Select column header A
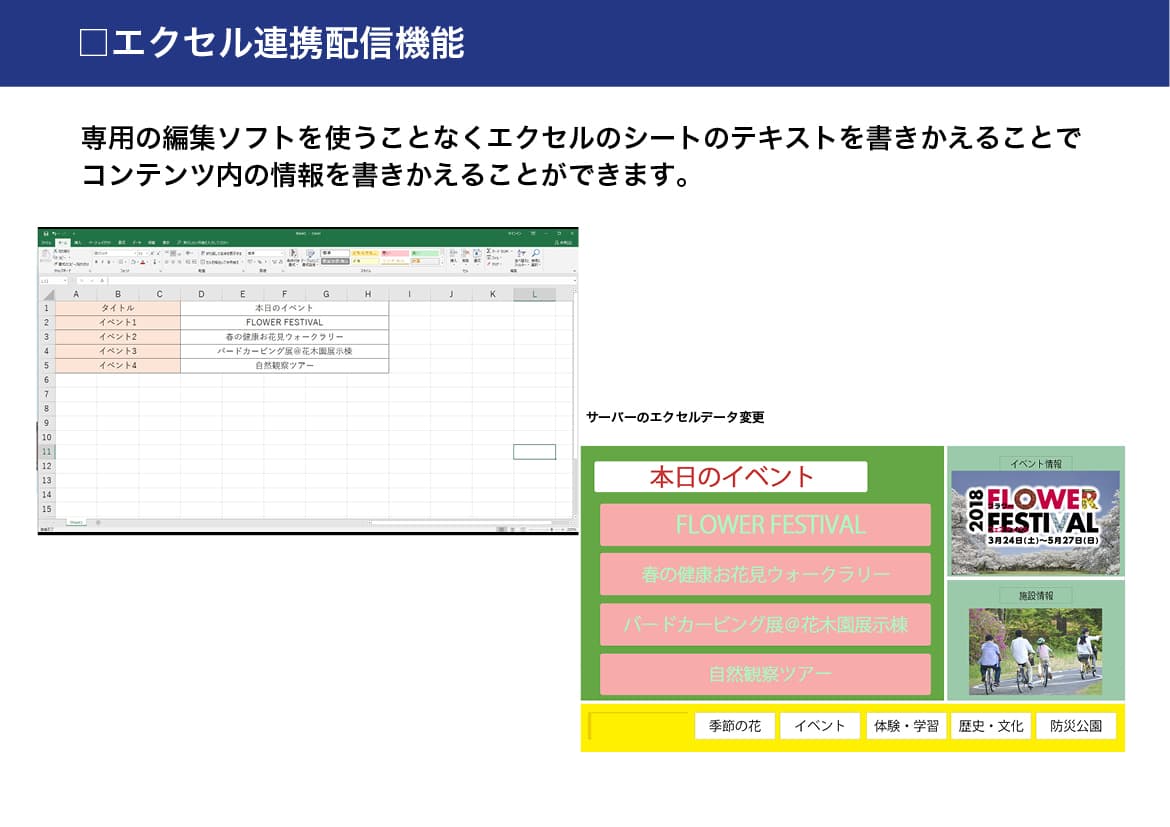The width and height of the screenshot is (1170, 827). click(x=76, y=294)
